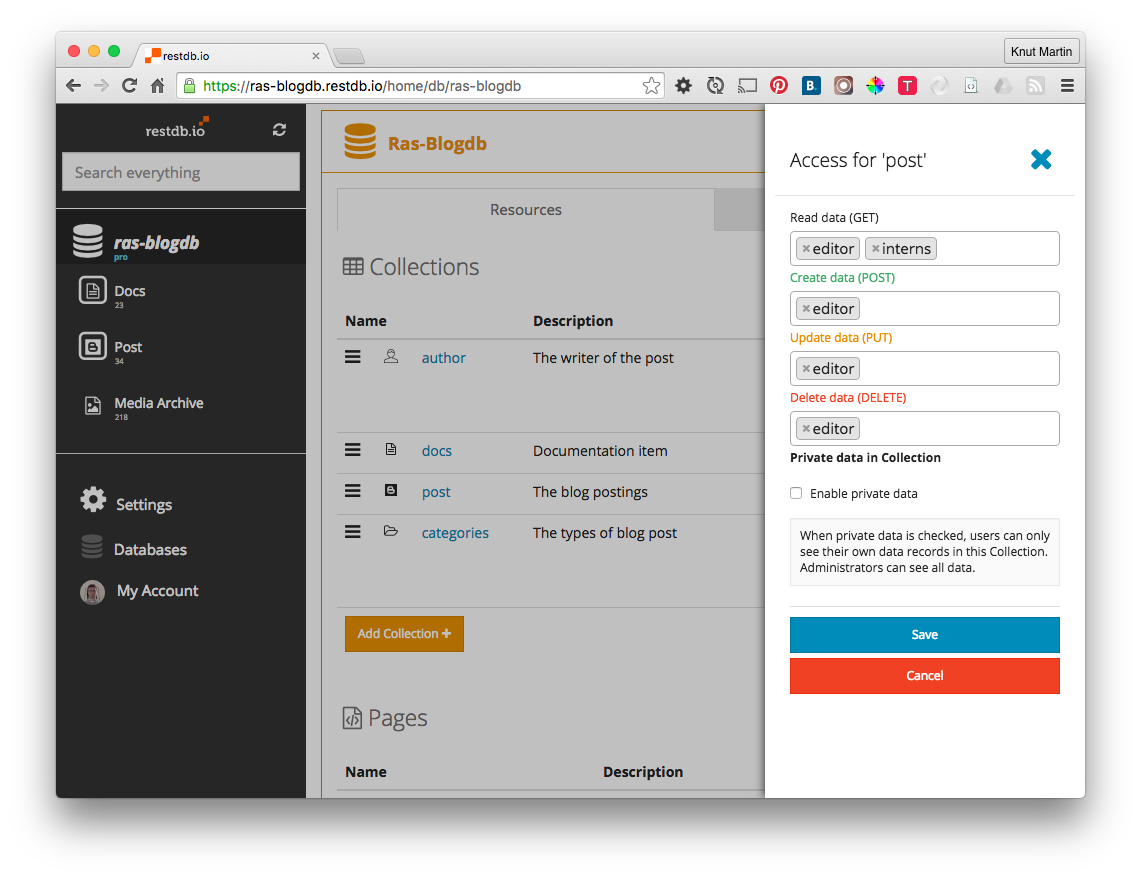
Task: Open a new browser tab
Action: click(349, 56)
